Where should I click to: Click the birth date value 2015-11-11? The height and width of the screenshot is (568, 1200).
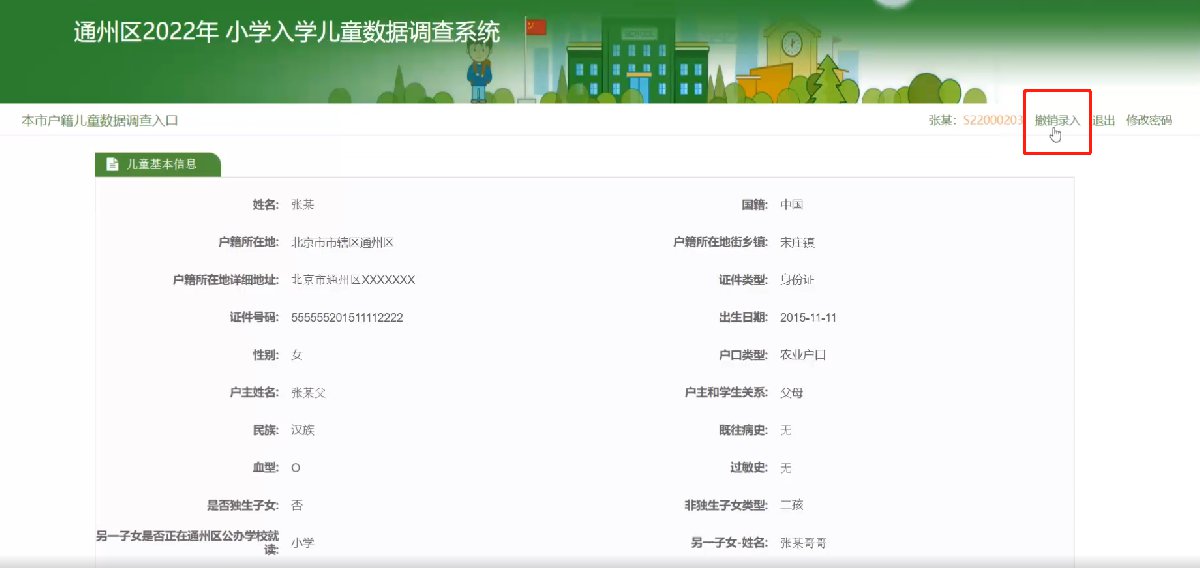808,318
